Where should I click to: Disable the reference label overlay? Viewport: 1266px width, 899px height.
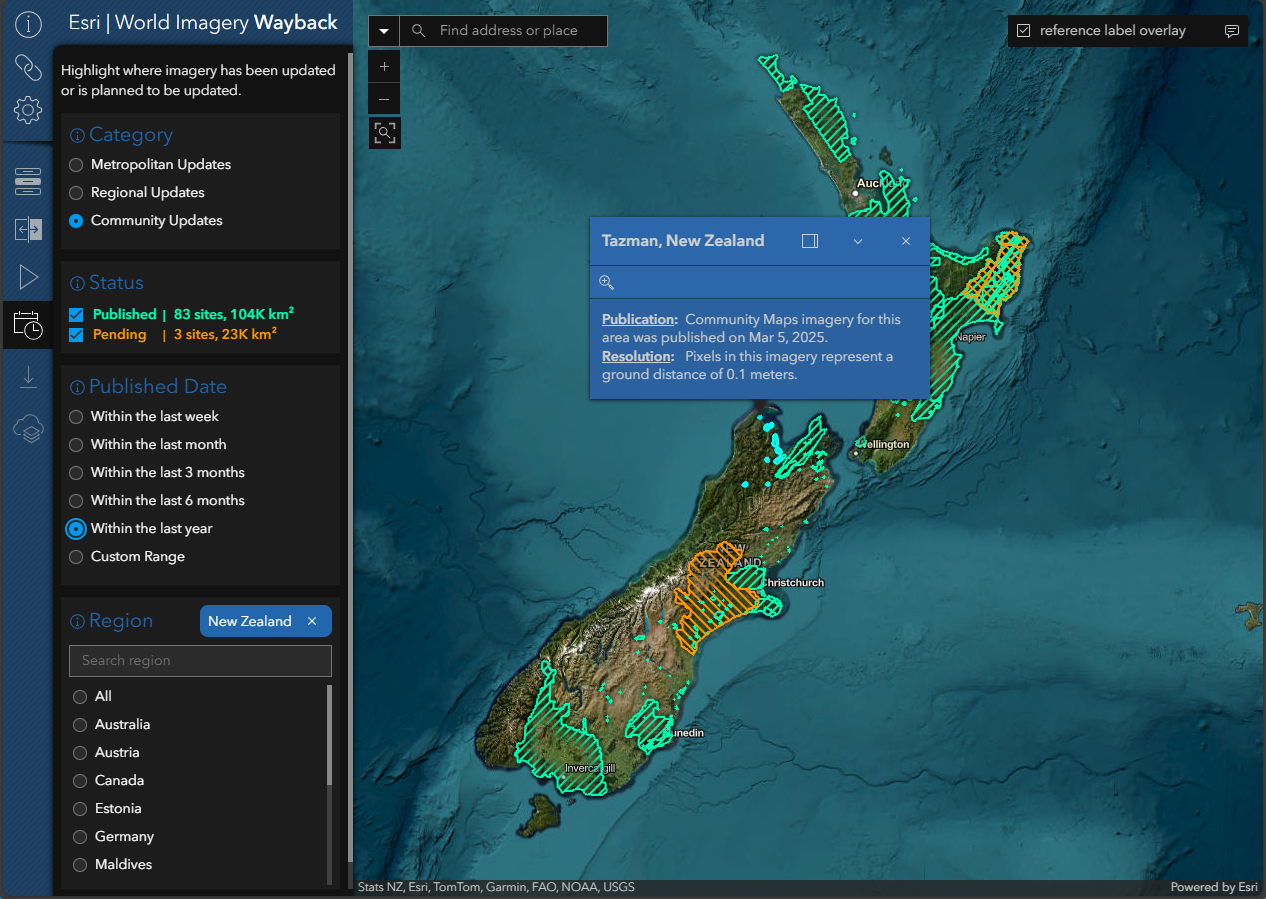[x=1023, y=30]
